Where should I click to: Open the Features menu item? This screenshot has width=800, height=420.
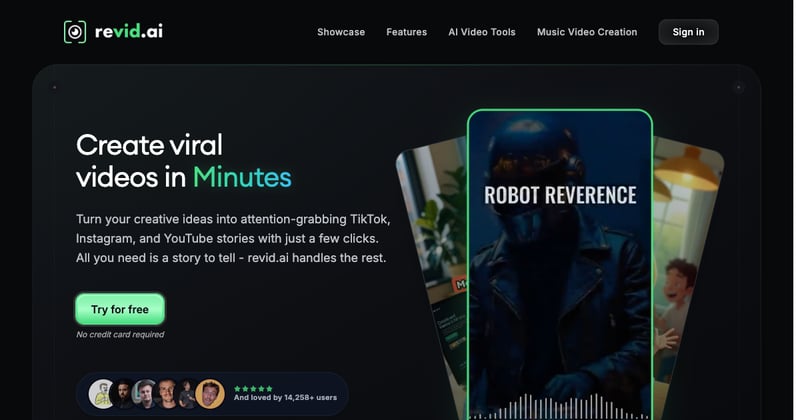(407, 32)
